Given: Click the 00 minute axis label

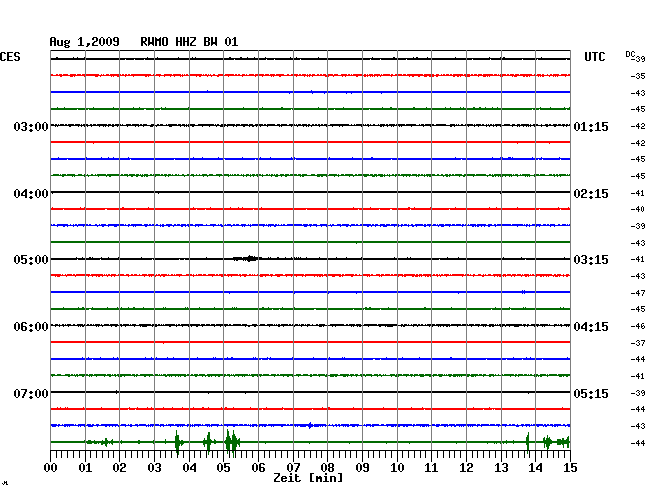Looking at the screenshot, I should 51,467.
